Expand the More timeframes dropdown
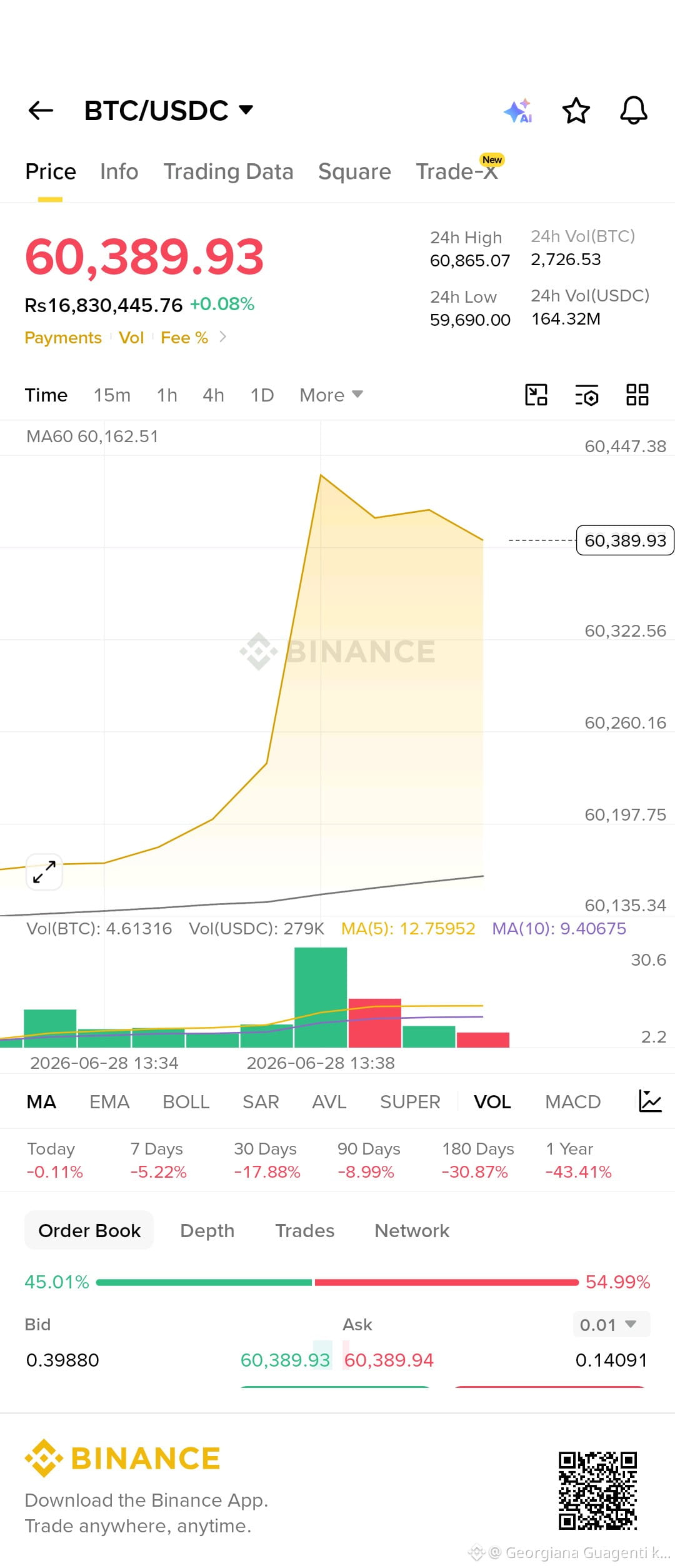This screenshot has height=1568, width=675. [331, 395]
